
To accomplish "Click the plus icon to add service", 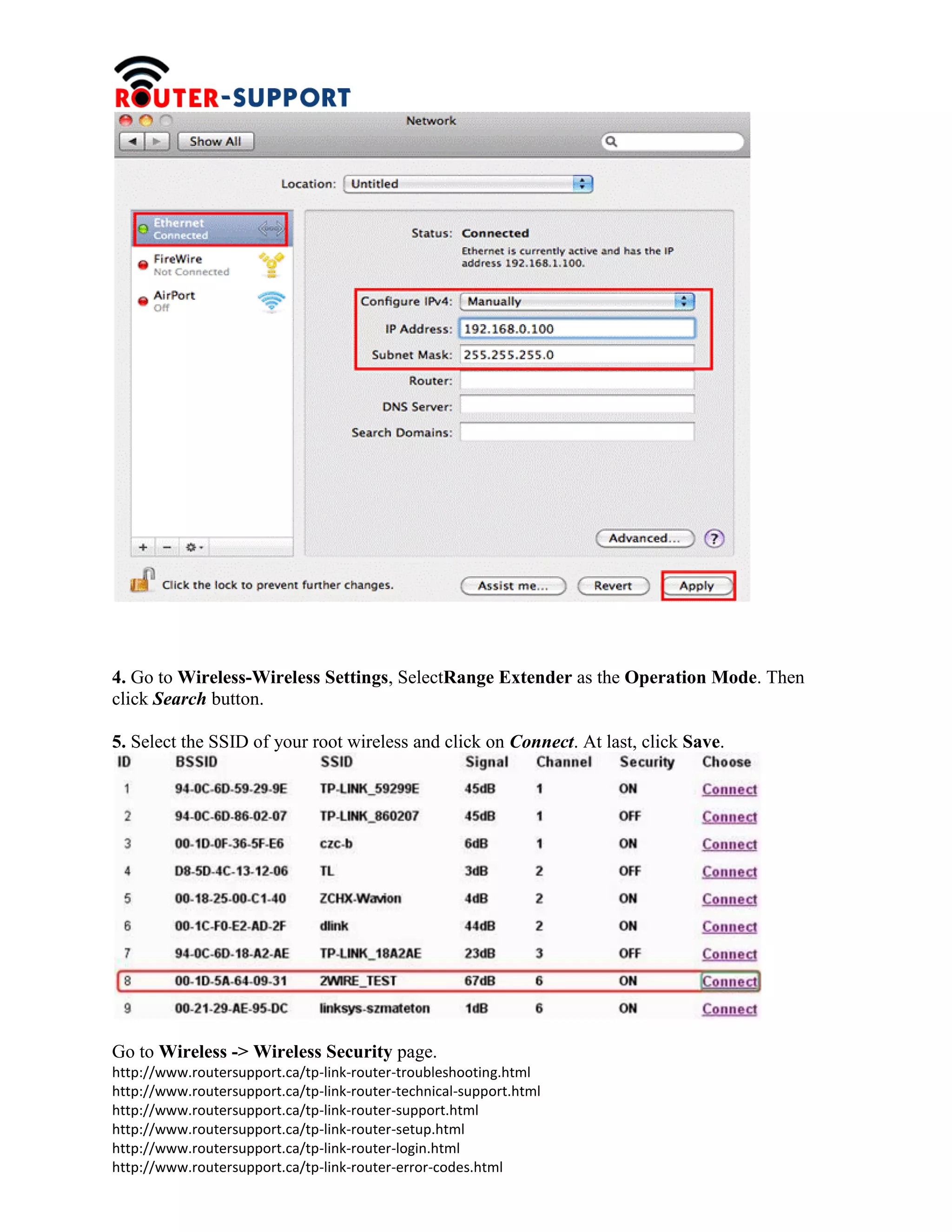I will coord(143,547).
